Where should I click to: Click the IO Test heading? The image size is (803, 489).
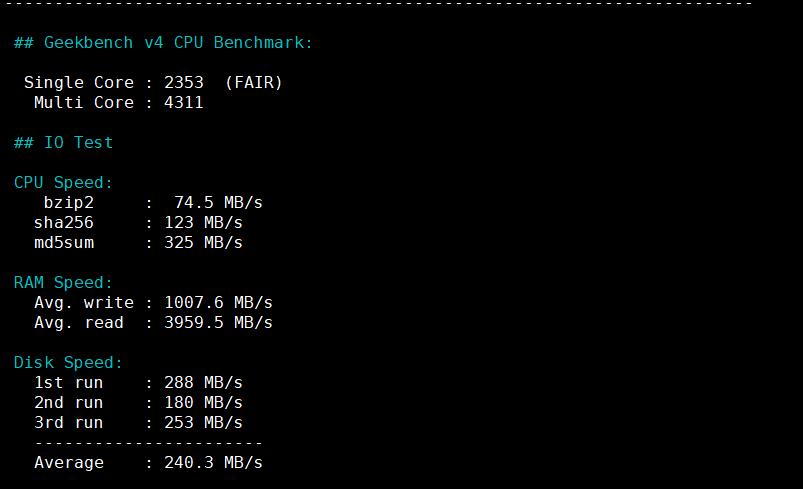pyautogui.click(x=63, y=143)
